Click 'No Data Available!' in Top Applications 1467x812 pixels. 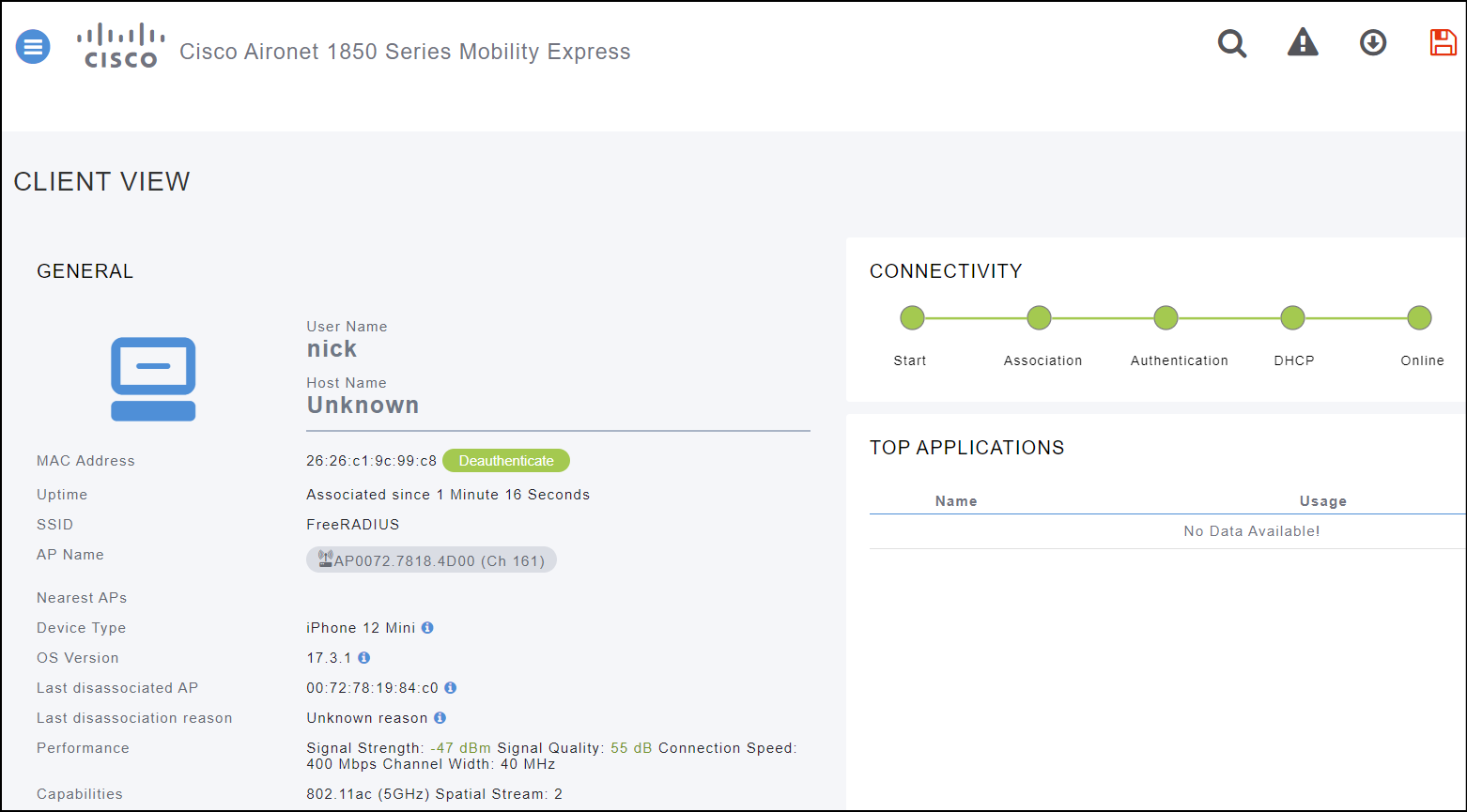(1252, 531)
